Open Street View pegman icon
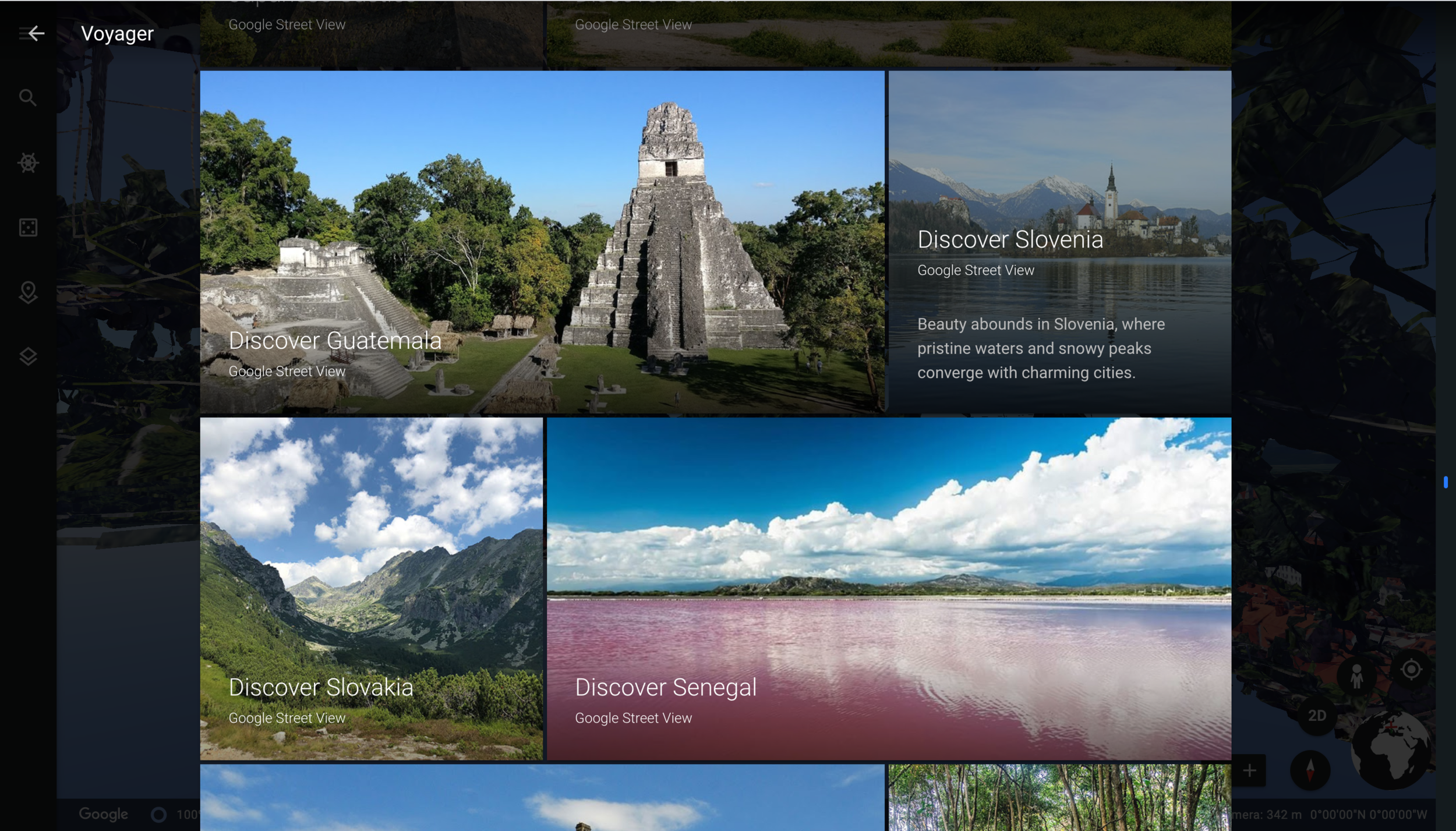This screenshot has width=1456, height=831. (x=1357, y=676)
